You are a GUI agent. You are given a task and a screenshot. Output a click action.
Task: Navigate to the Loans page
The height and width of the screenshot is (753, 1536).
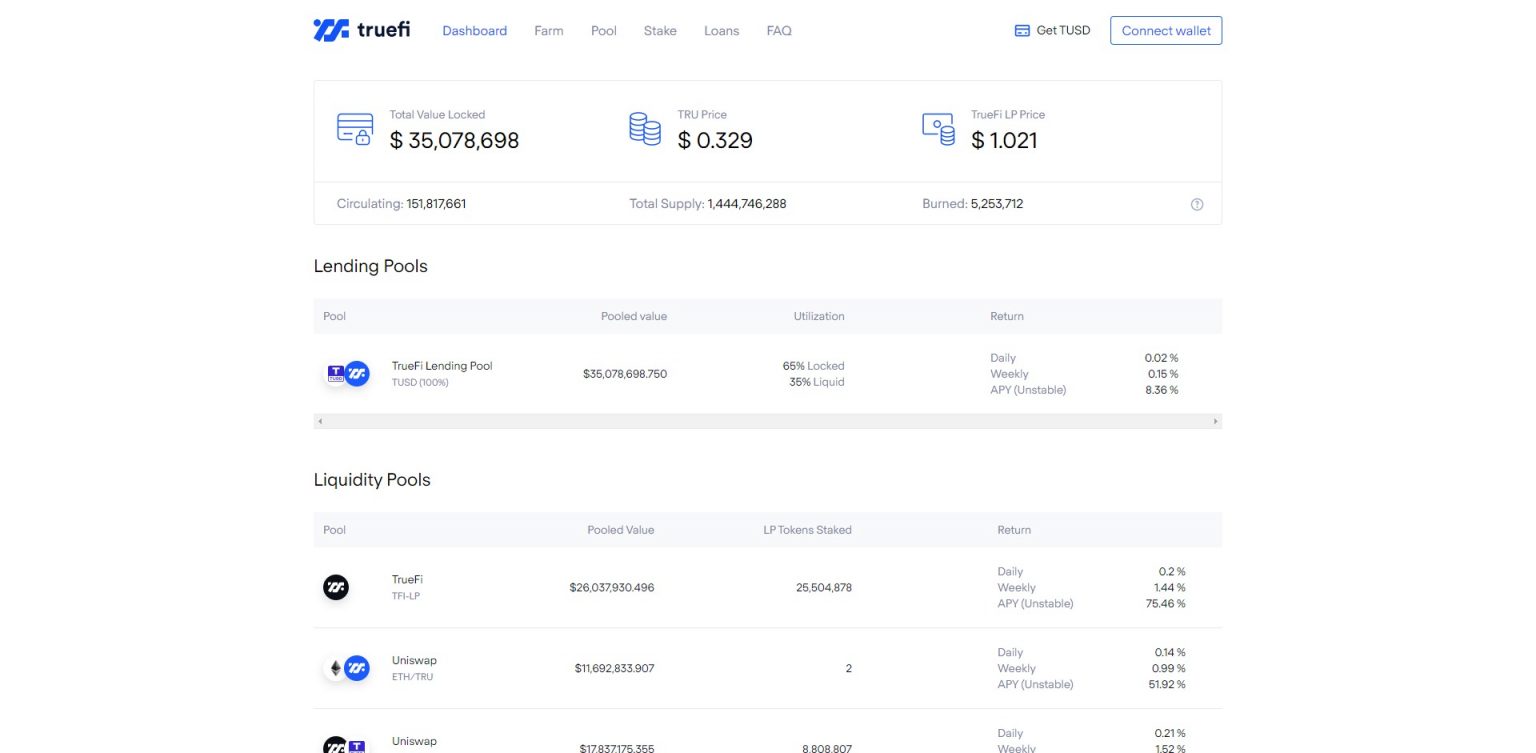point(721,31)
